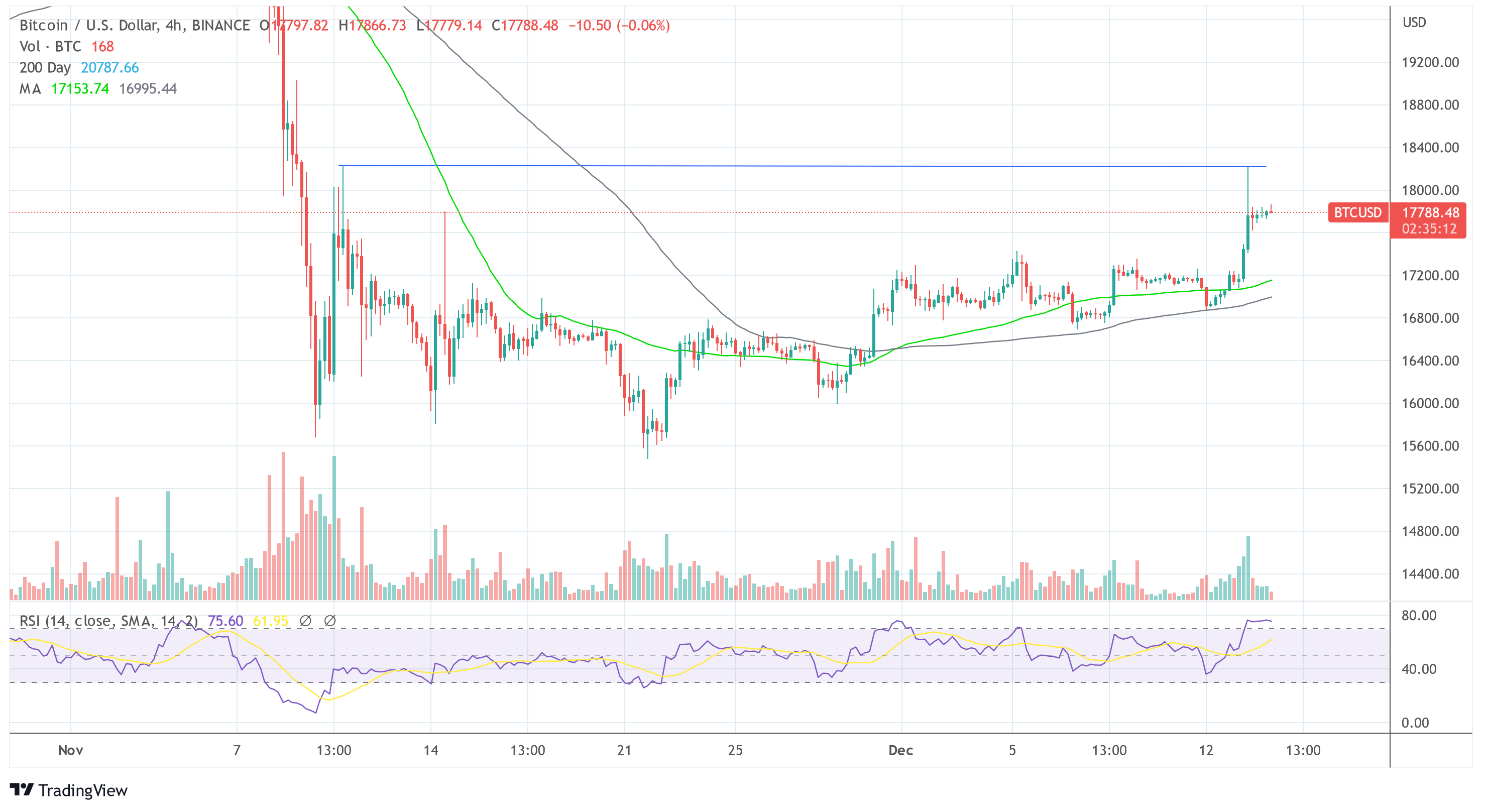The image size is (1485, 812).
Task: Click the 12 date label on time axis
Action: [1206, 750]
